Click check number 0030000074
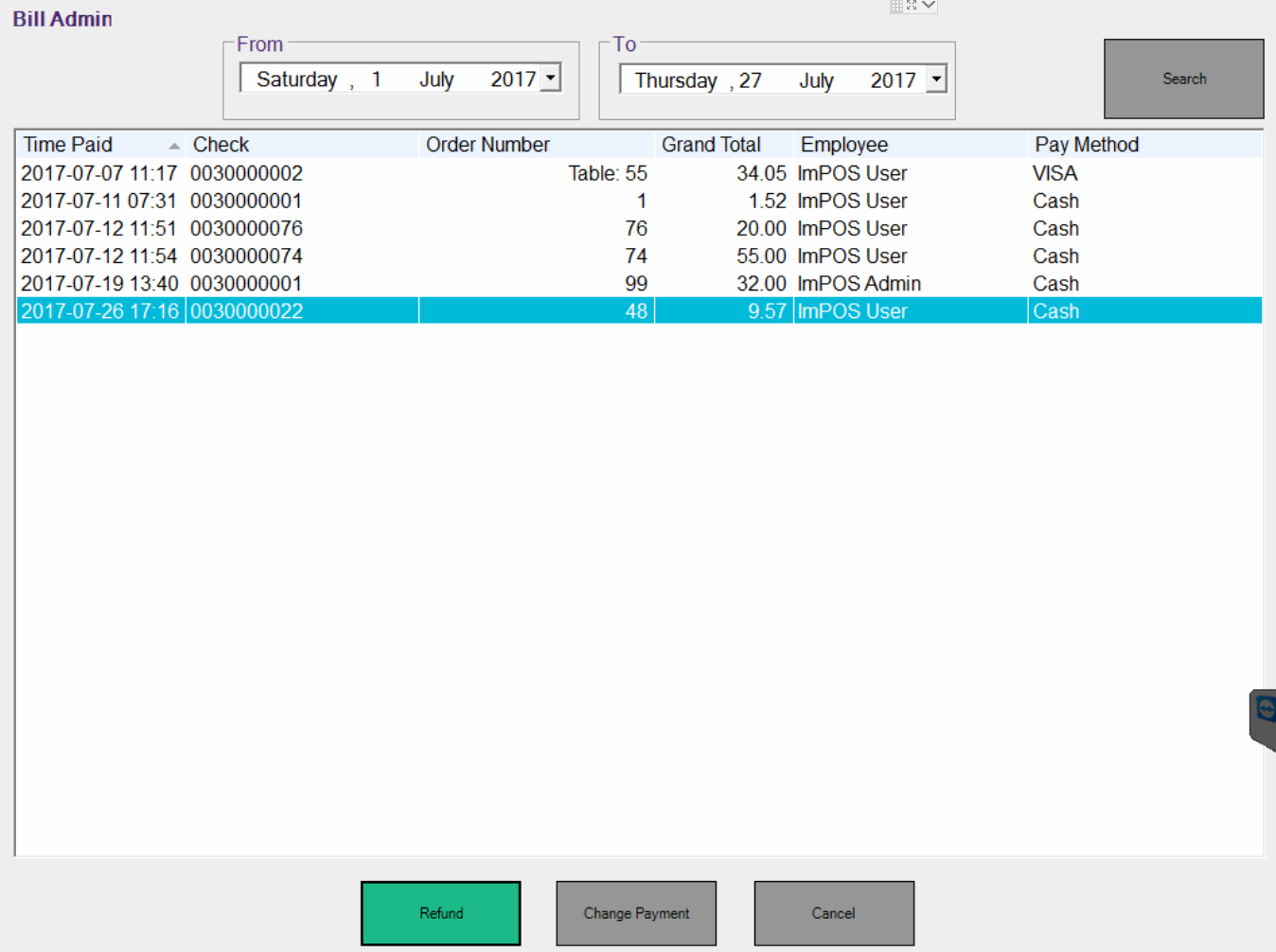Screen dimensions: 1276x952 tap(246, 256)
